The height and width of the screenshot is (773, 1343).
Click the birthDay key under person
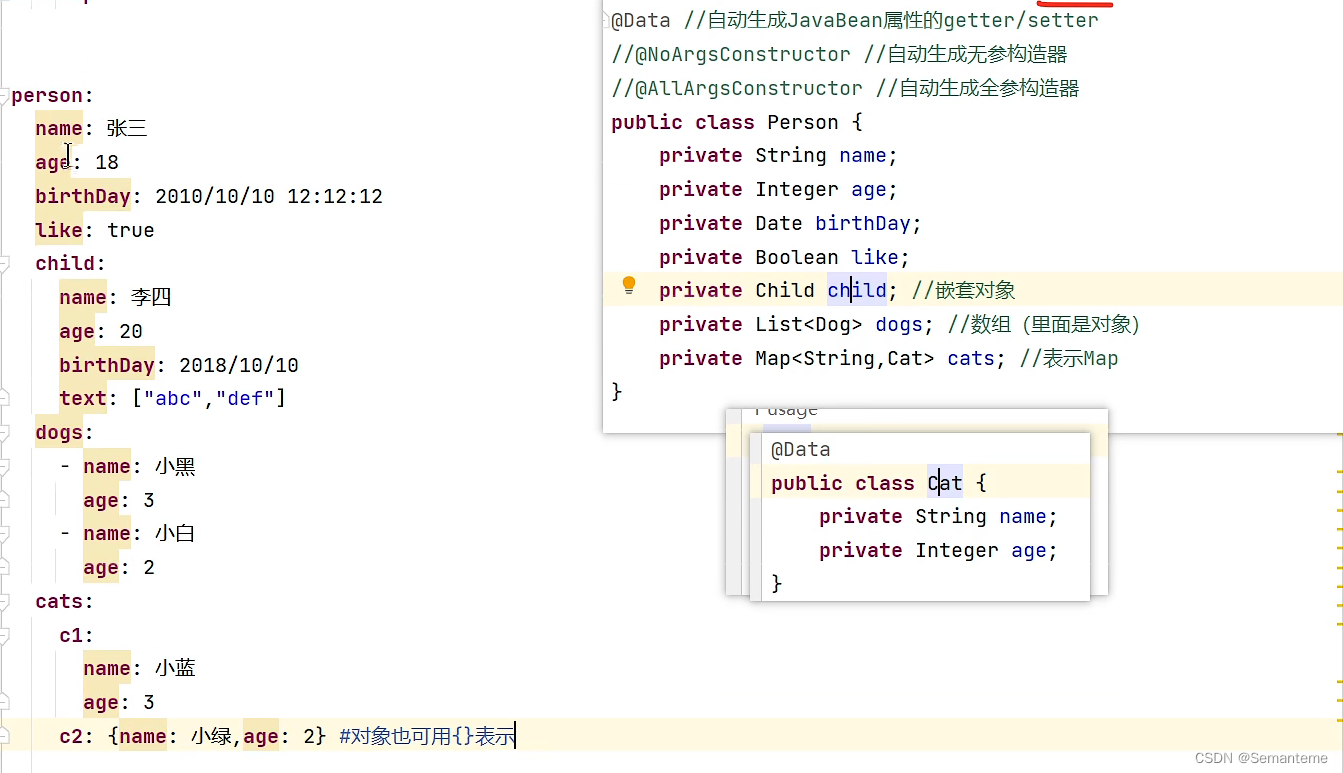coord(83,196)
